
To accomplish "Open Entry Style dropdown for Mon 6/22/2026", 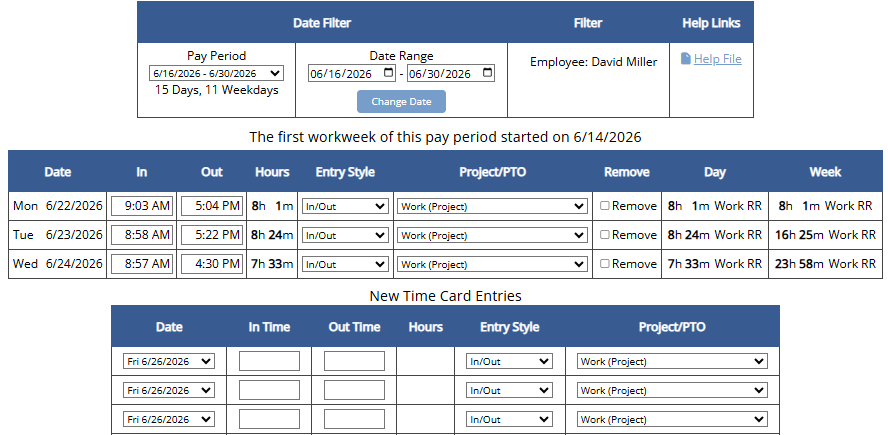I will pos(345,206).
